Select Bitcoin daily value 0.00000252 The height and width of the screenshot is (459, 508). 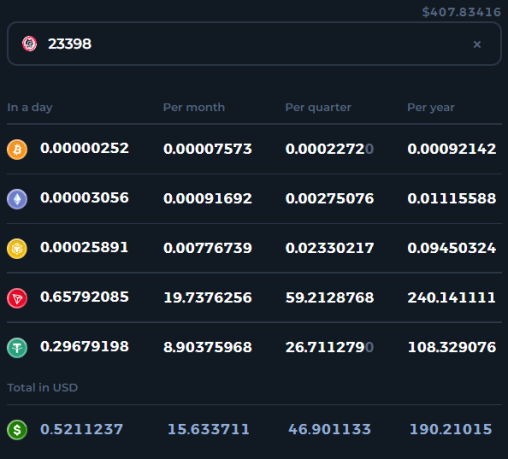coord(84,148)
